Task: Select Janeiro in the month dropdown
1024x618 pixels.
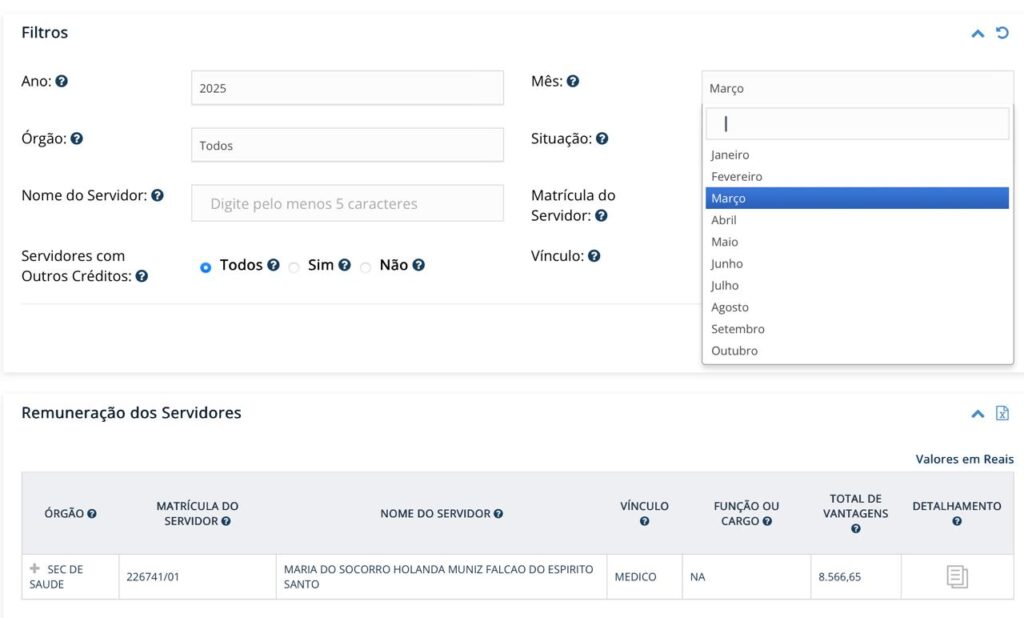Action: point(730,155)
